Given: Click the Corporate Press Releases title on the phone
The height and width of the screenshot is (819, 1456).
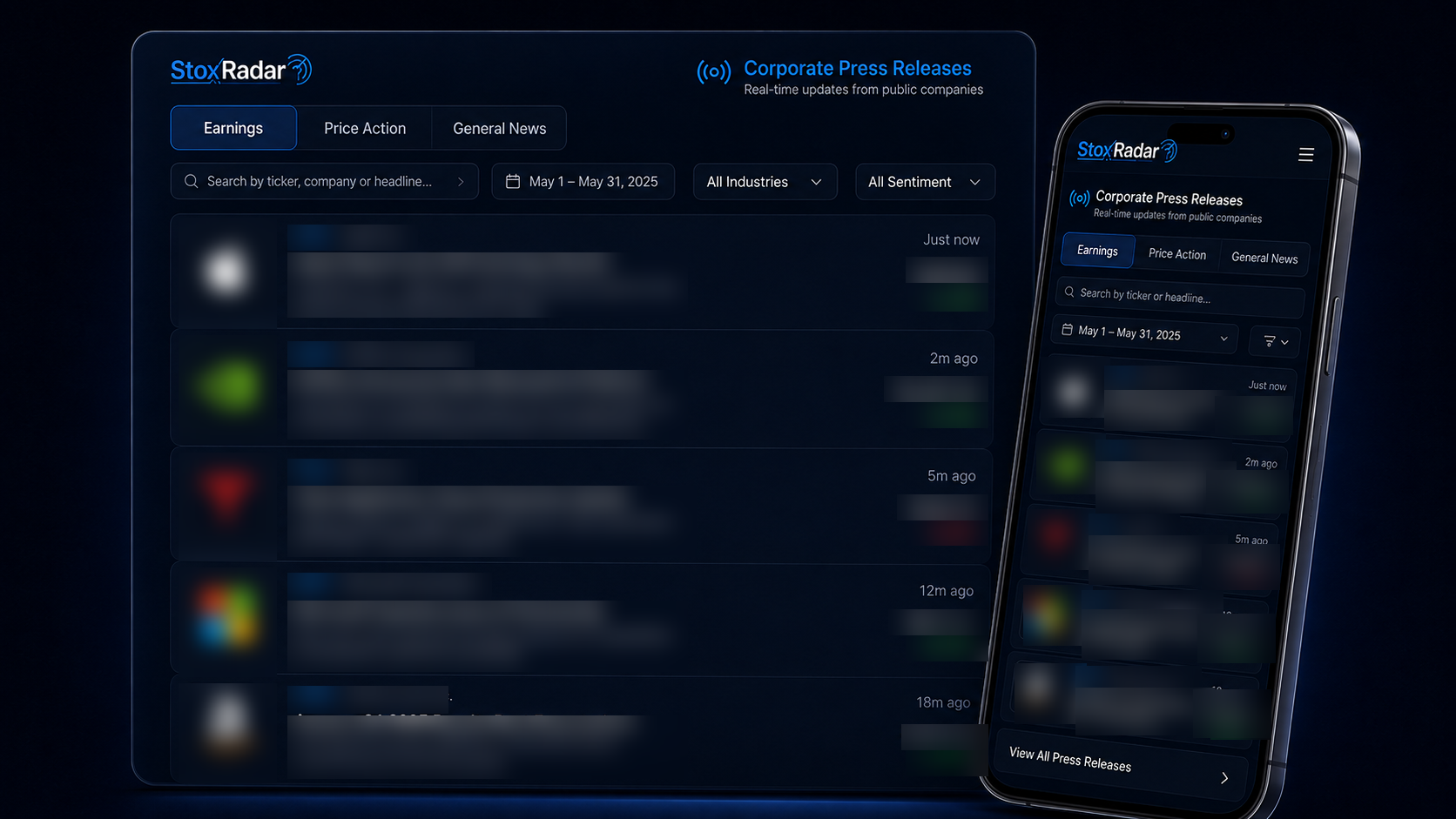Looking at the screenshot, I should (1169, 198).
